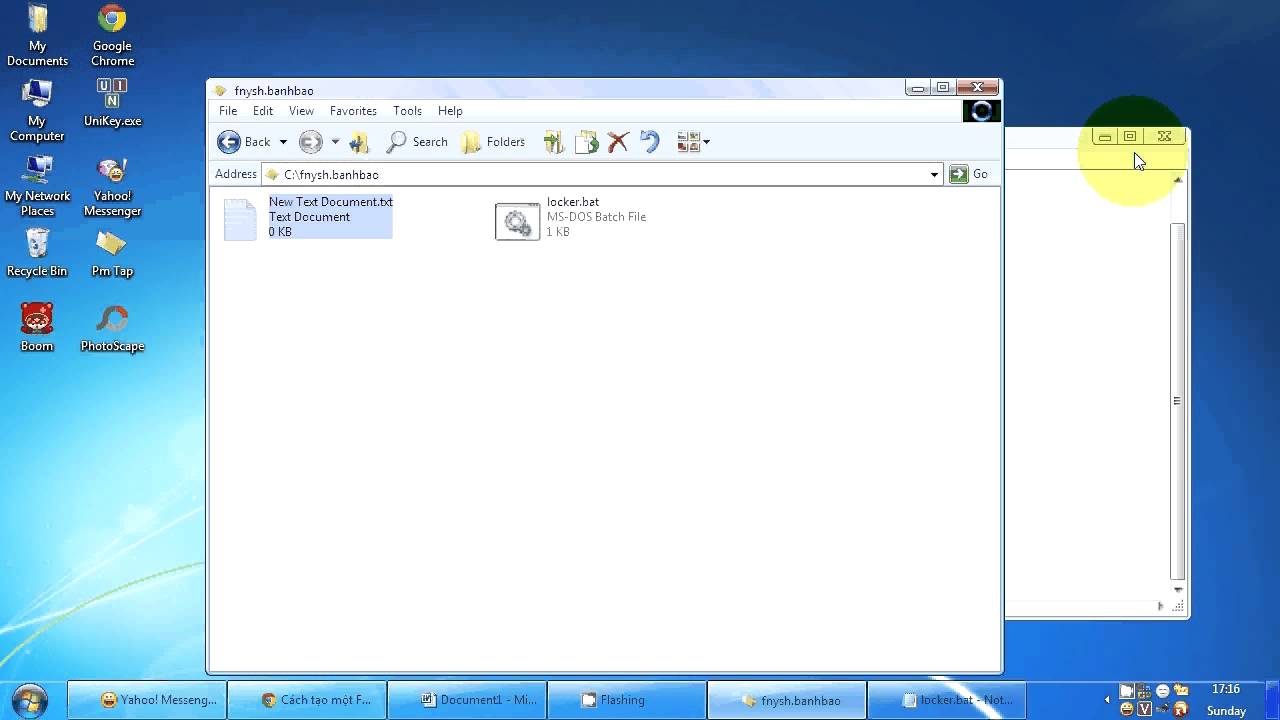Image resolution: width=1280 pixels, height=720 pixels.
Task: Maximize the fnysh.banhbao Explorer window
Action: click(x=943, y=88)
